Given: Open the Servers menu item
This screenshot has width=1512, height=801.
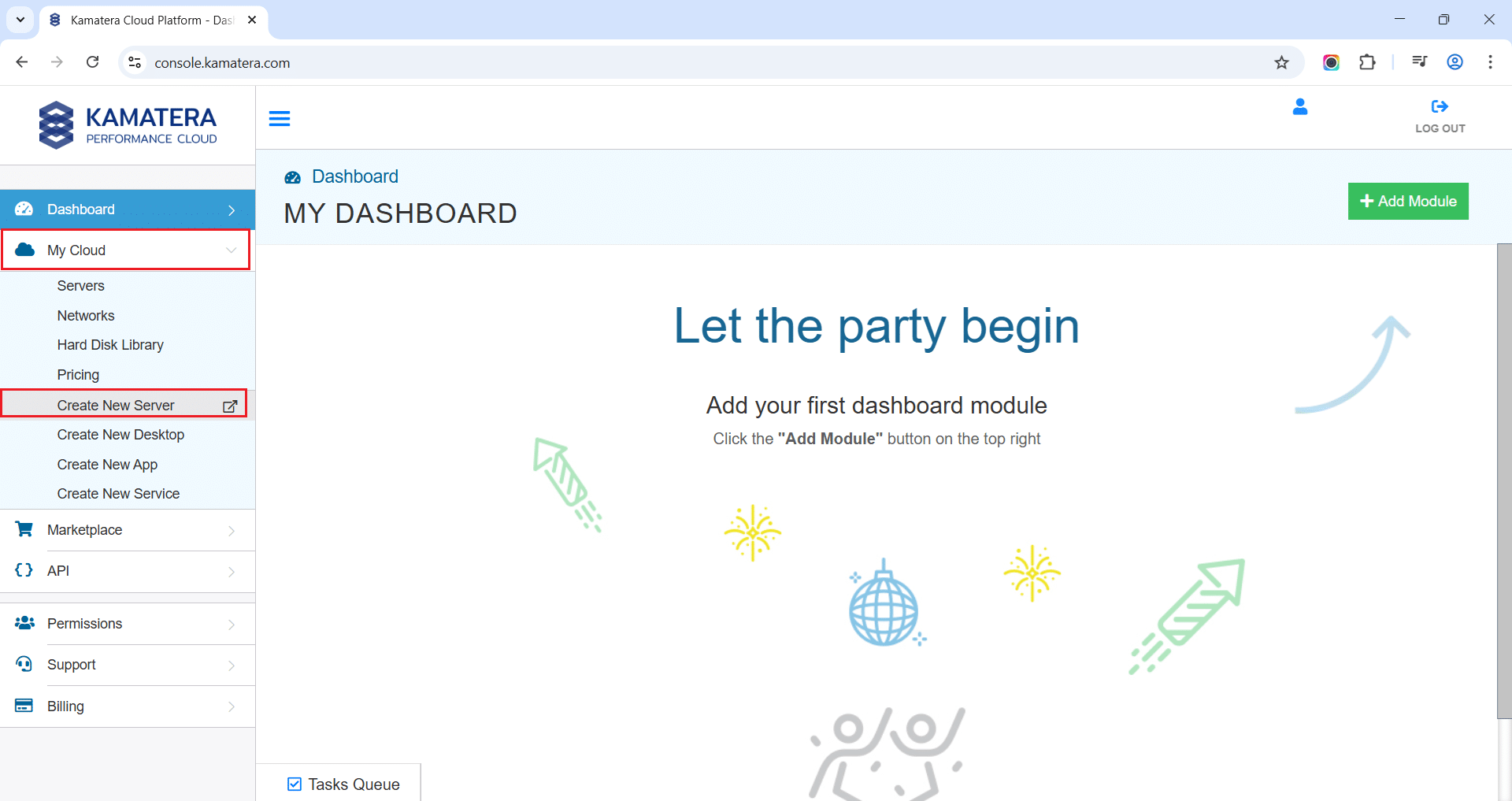Looking at the screenshot, I should tap(81, 286).
